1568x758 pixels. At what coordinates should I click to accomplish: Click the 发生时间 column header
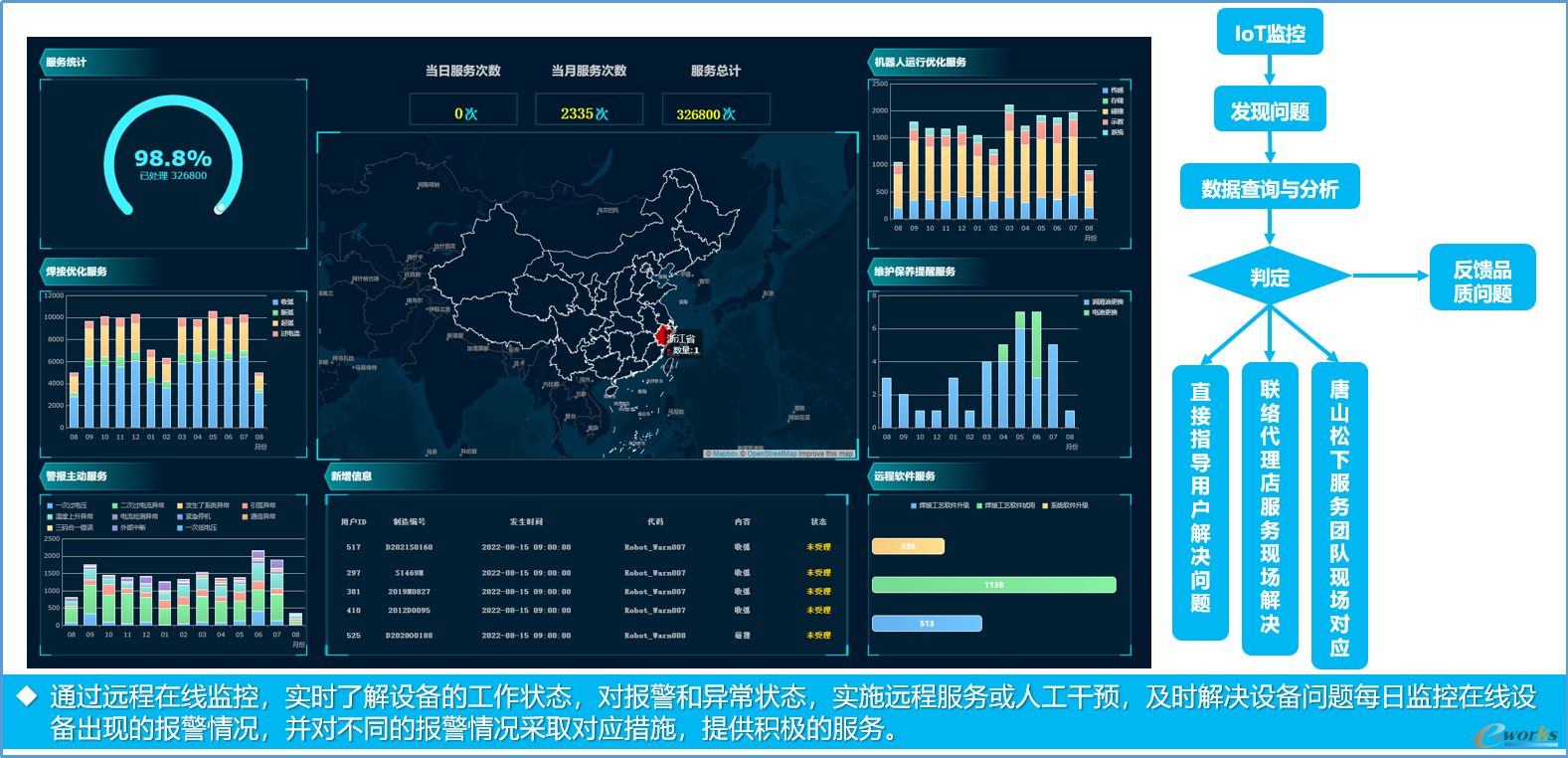(526, 521)
